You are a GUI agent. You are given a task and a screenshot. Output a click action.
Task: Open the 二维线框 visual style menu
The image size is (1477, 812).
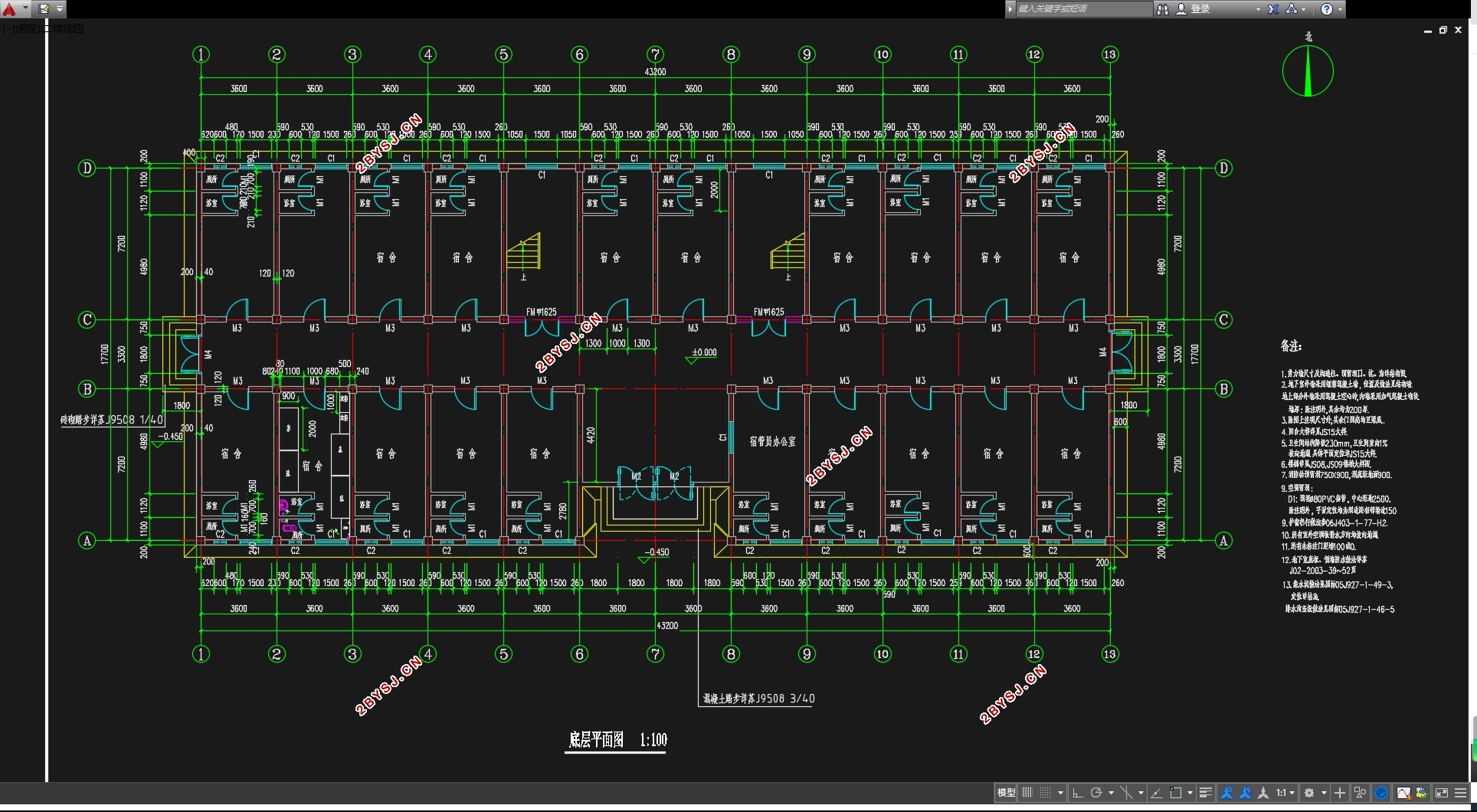pos(63,28)
